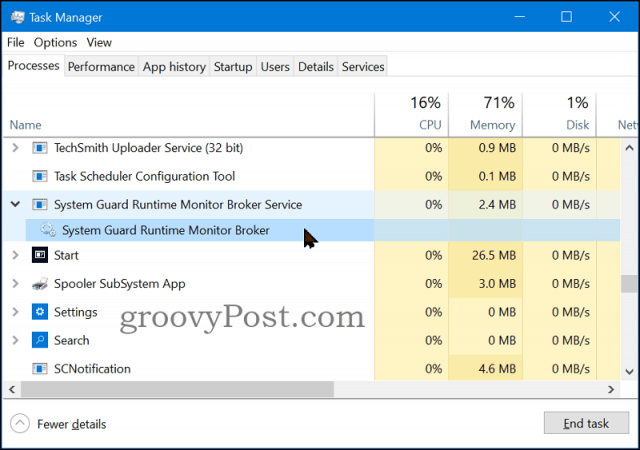This screenshot has width=640, height=450.
Task: Collapse System Guard Runtime Monitor Broker Service
Action: click(x=15, y=204)
